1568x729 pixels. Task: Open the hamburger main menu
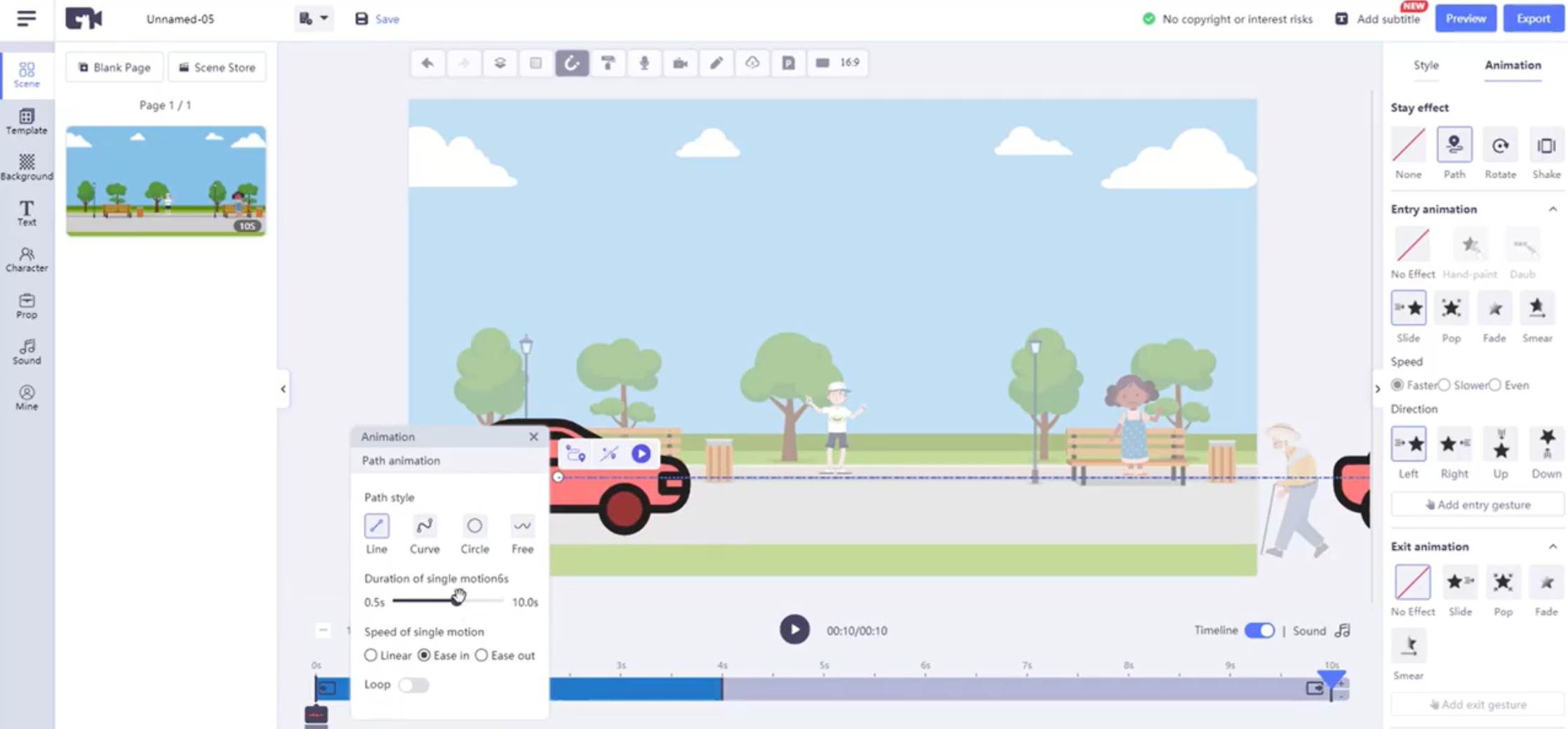tap(27, 19)
